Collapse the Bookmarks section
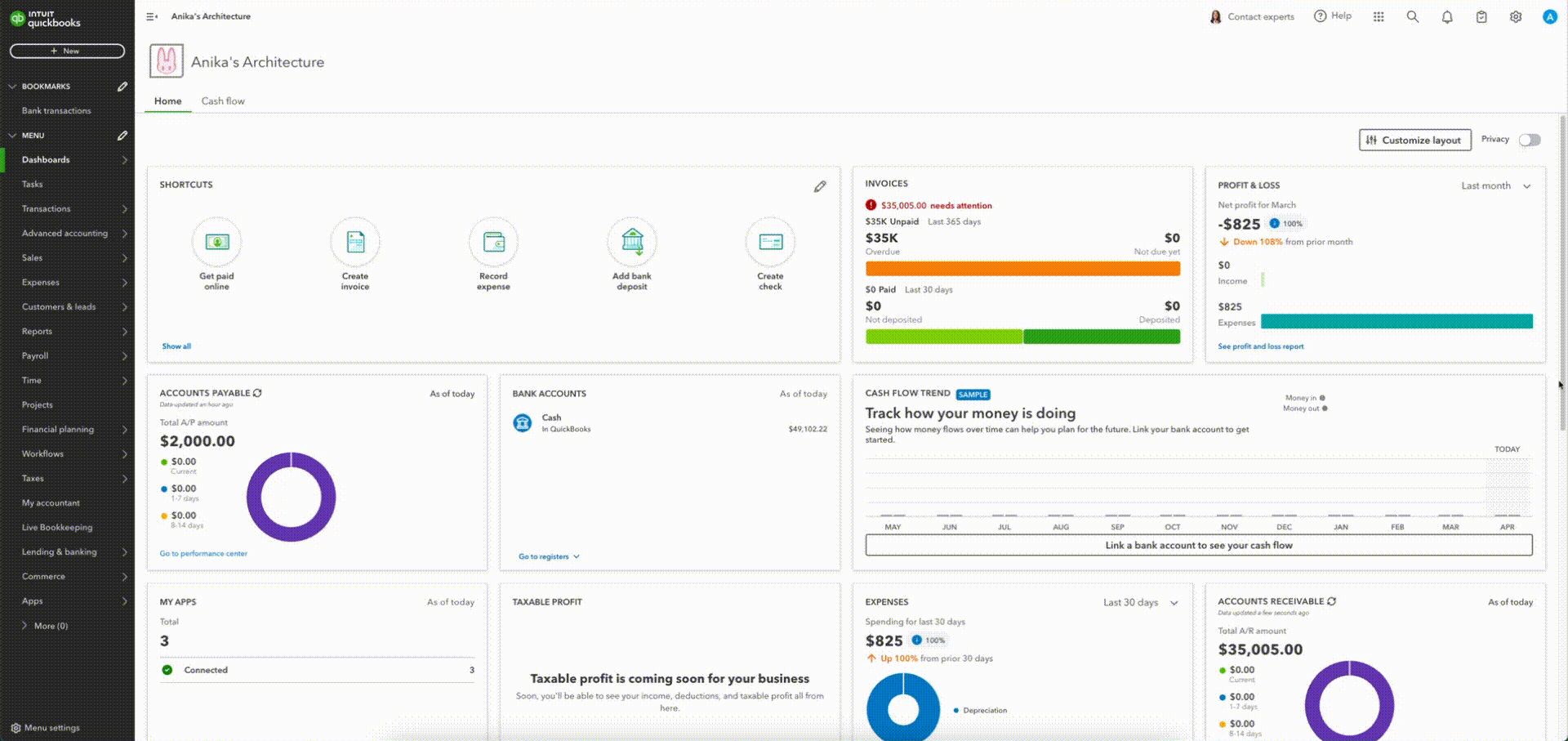 (12, 87)
